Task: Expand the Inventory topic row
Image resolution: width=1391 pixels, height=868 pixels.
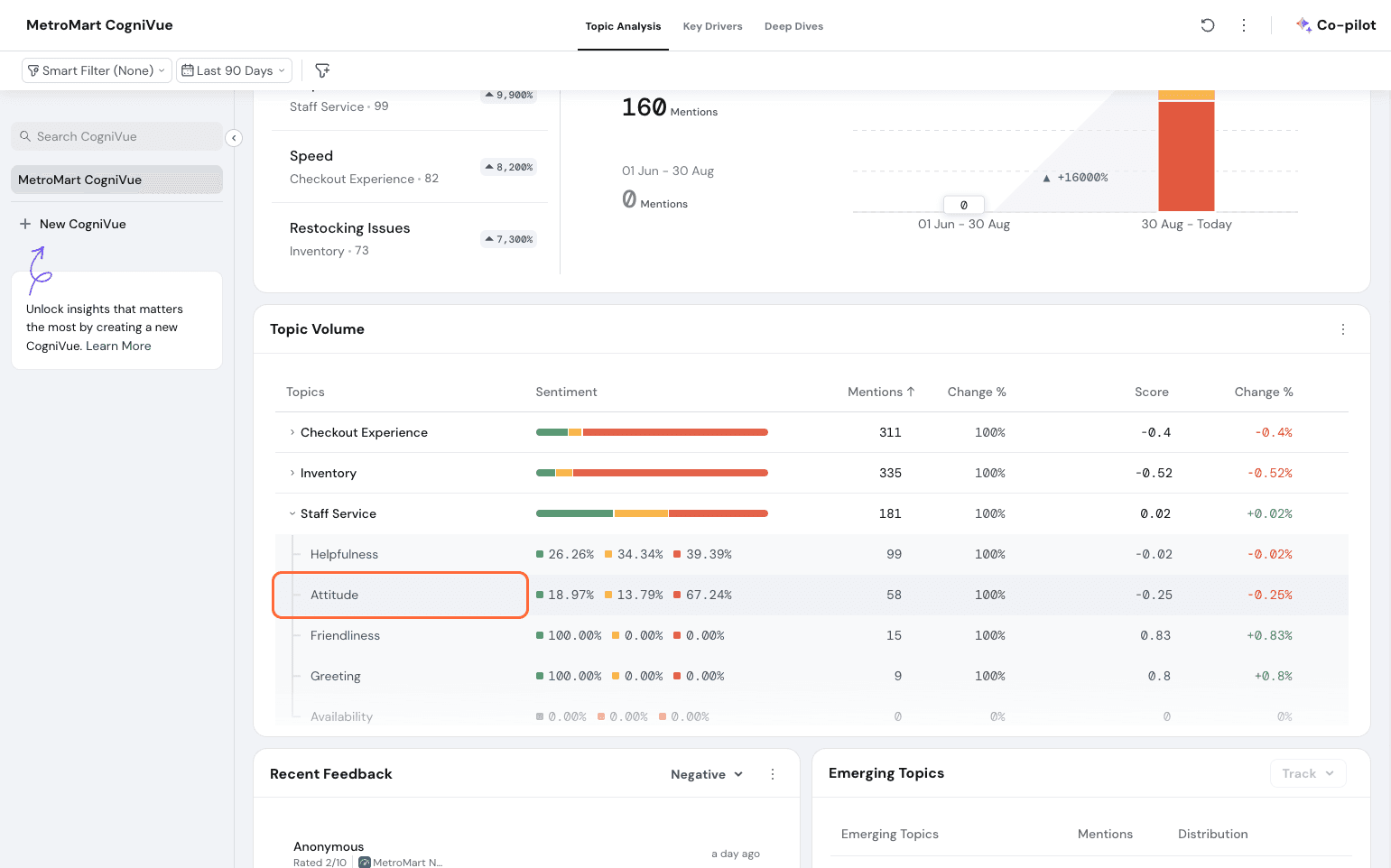Action: tap(292, 473)
